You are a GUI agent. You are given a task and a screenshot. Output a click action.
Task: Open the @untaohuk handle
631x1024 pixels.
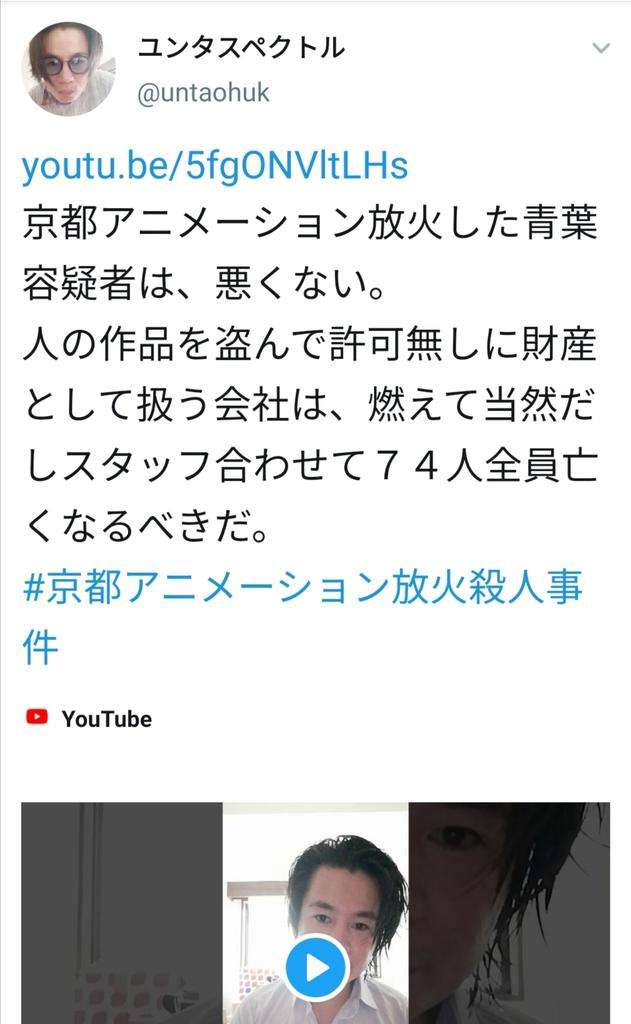point(203,92)
